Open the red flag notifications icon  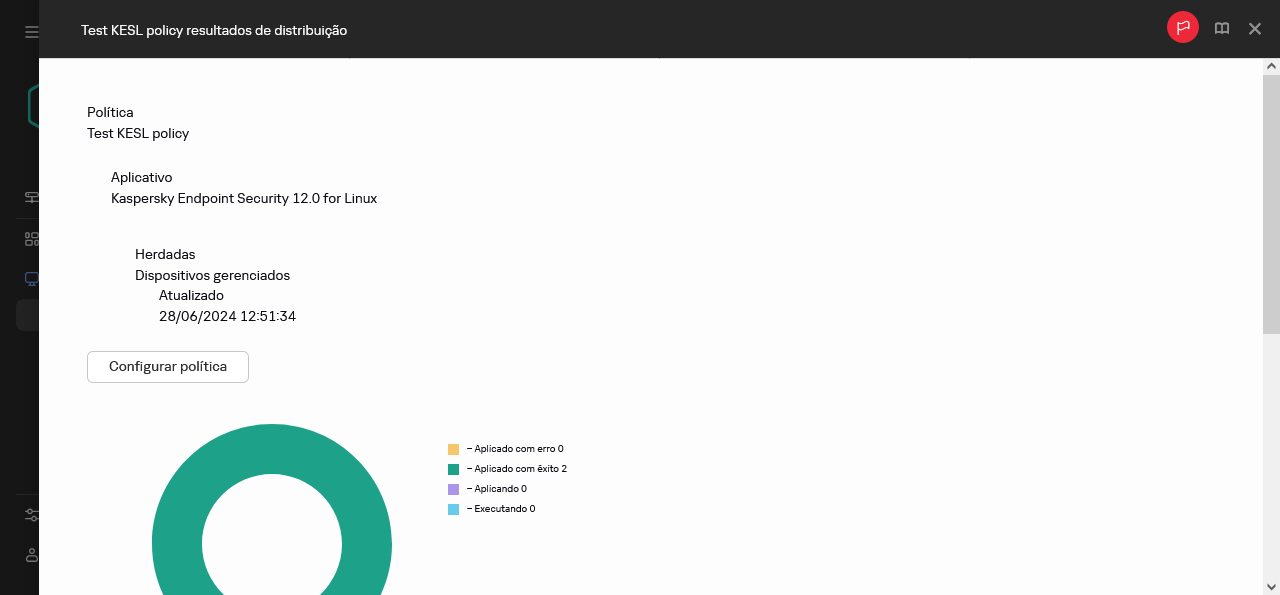point(1183,28)
